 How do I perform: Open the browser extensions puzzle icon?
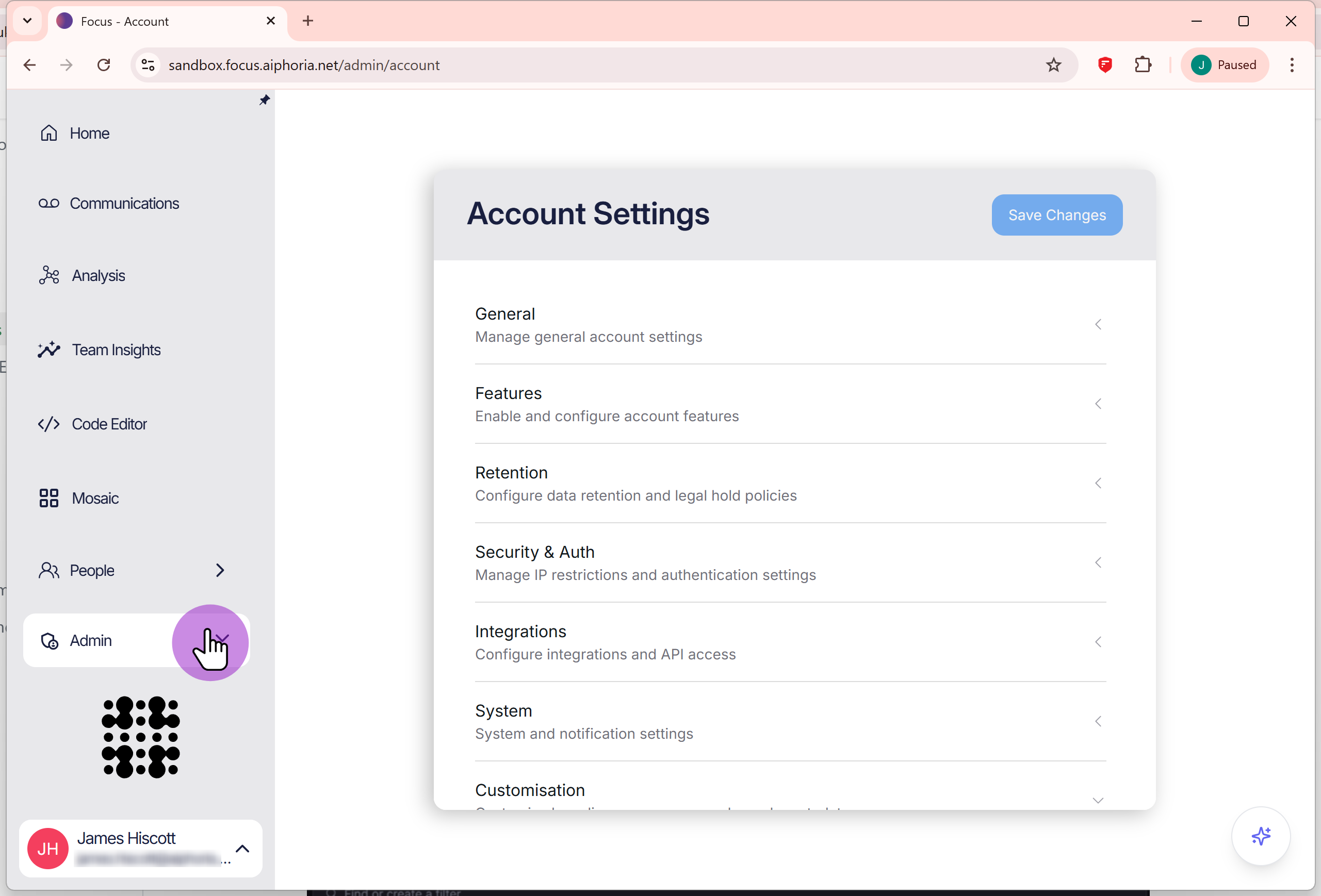point(1143,65)
